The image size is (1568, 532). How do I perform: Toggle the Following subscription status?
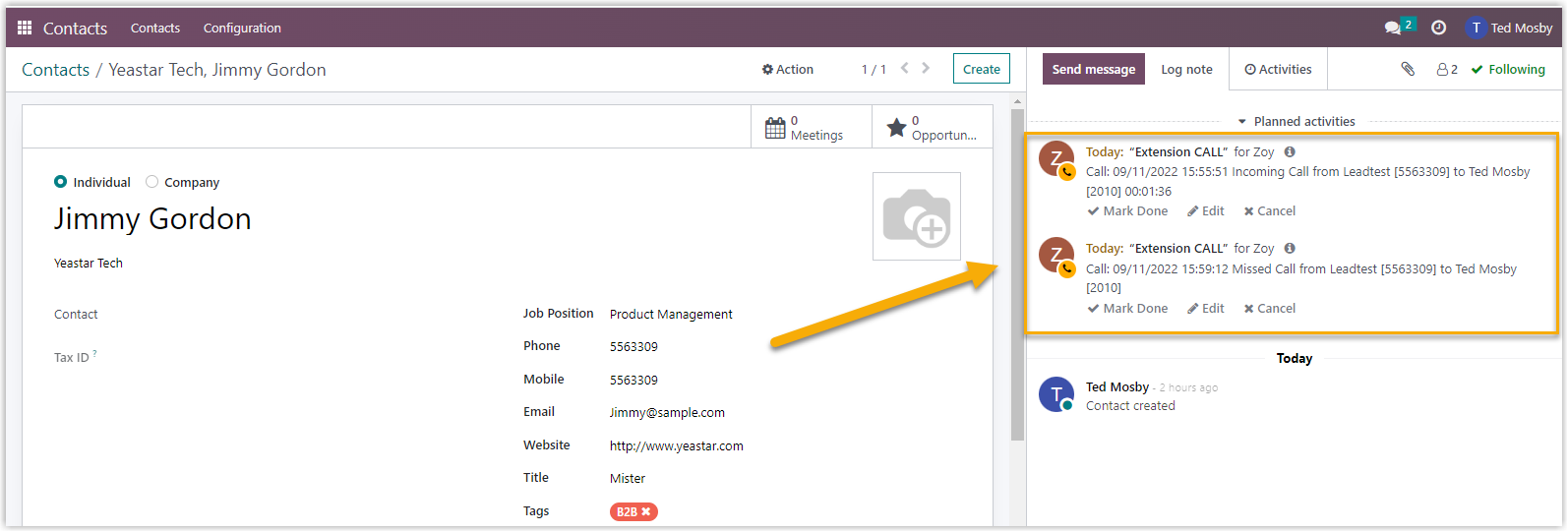click(x=1508, y=70)
